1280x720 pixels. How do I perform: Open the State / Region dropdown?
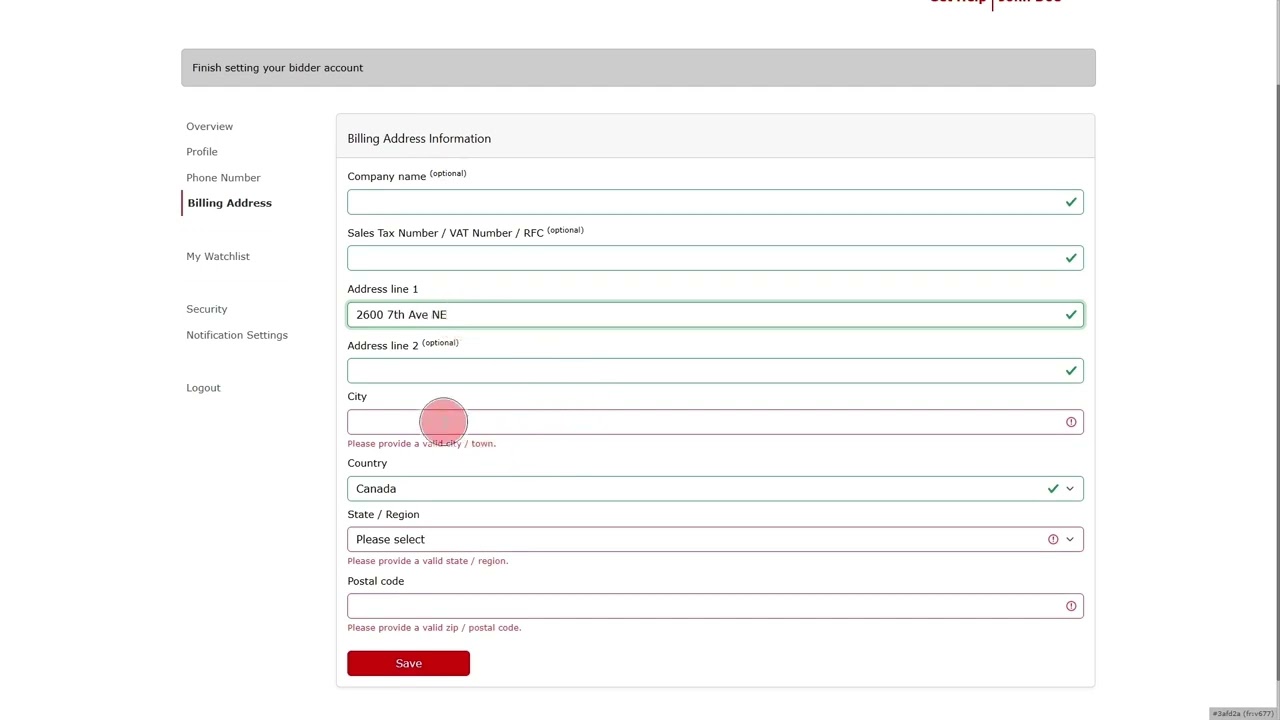715,540
